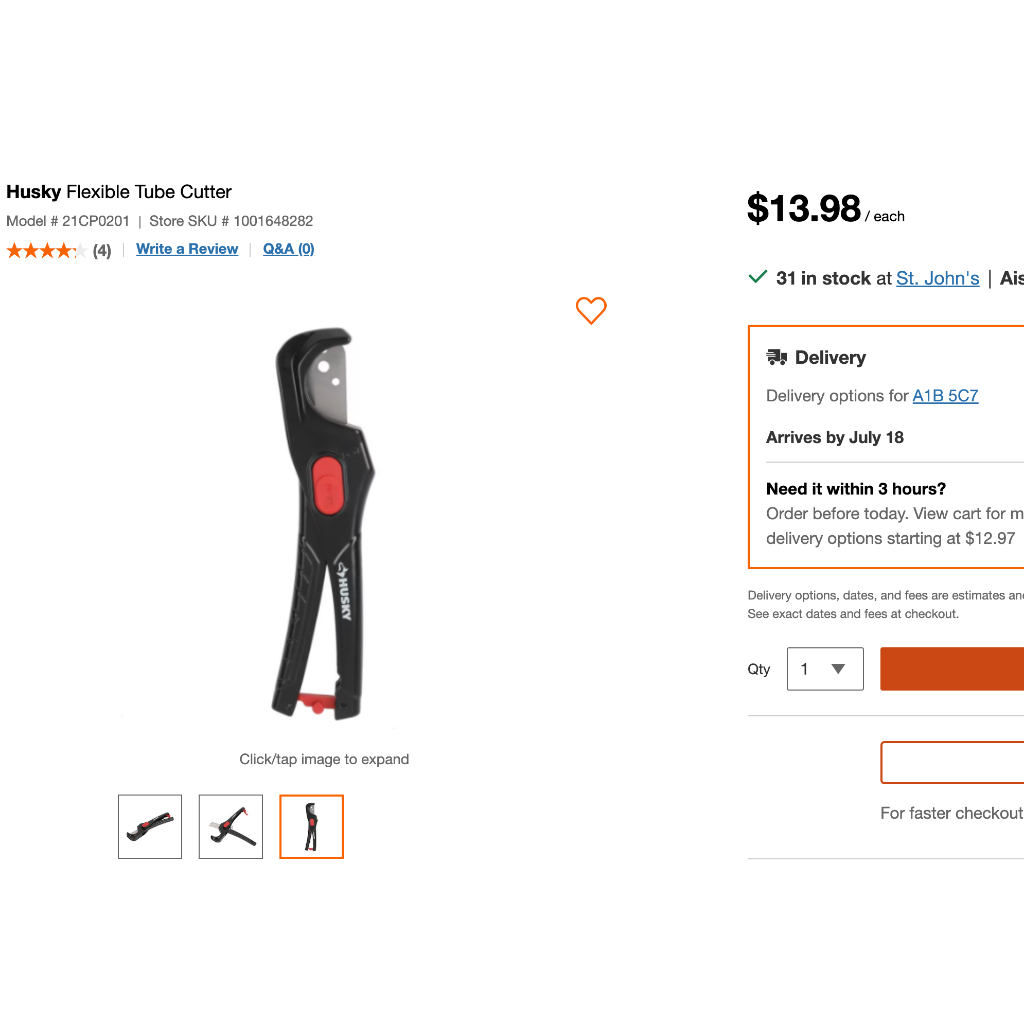The image size is (1024, 1024).
Task: Select the third highlighted thumbnail
Action: 311,827
